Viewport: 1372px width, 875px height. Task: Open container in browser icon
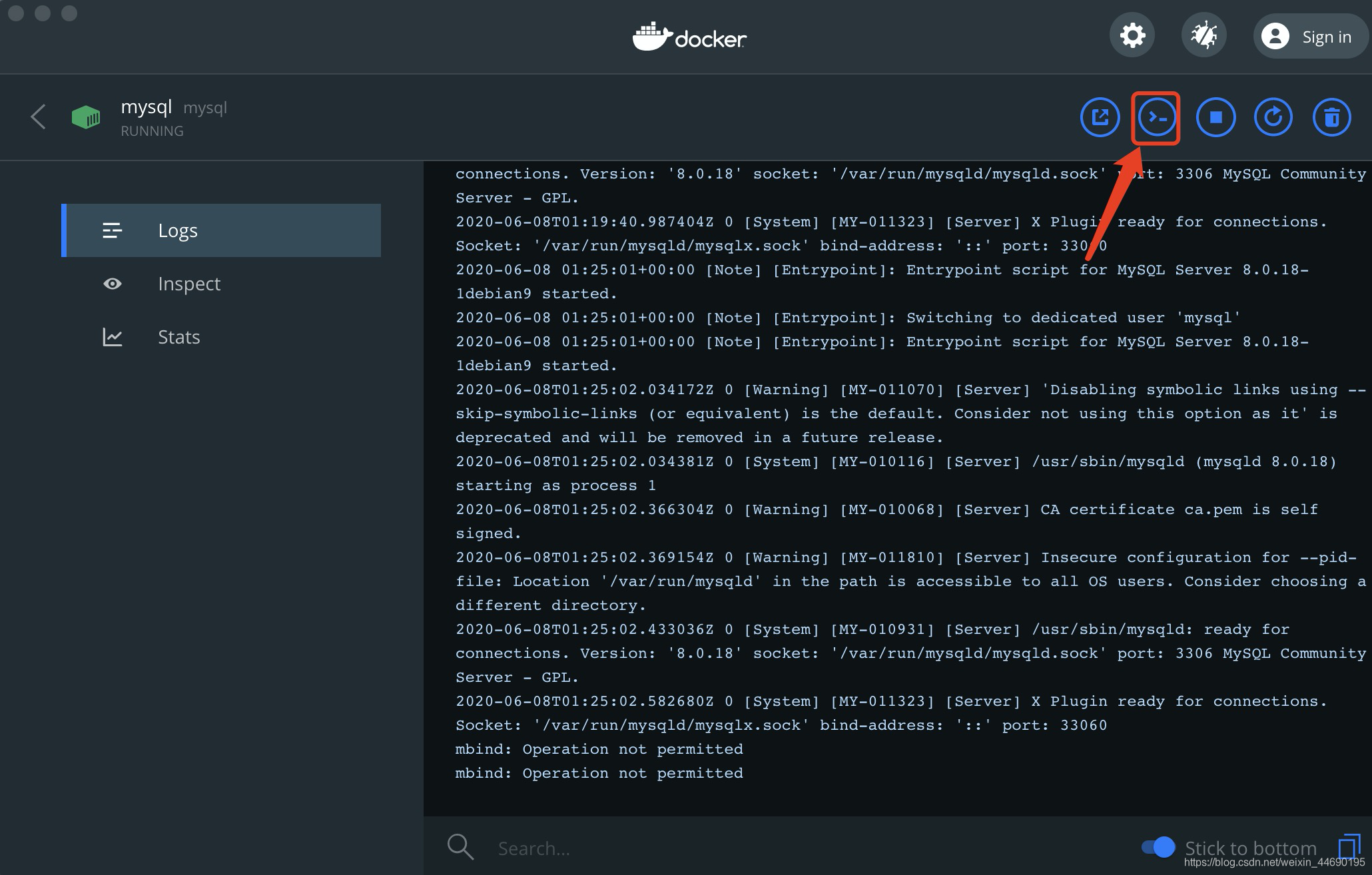1100,118
